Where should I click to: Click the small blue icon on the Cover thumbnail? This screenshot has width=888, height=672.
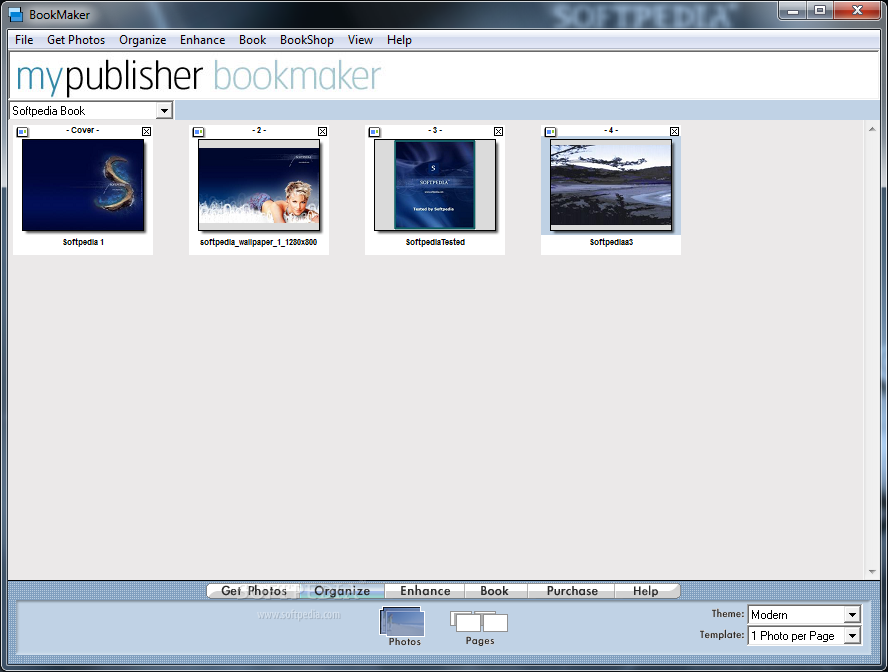[x=22, y=132]
